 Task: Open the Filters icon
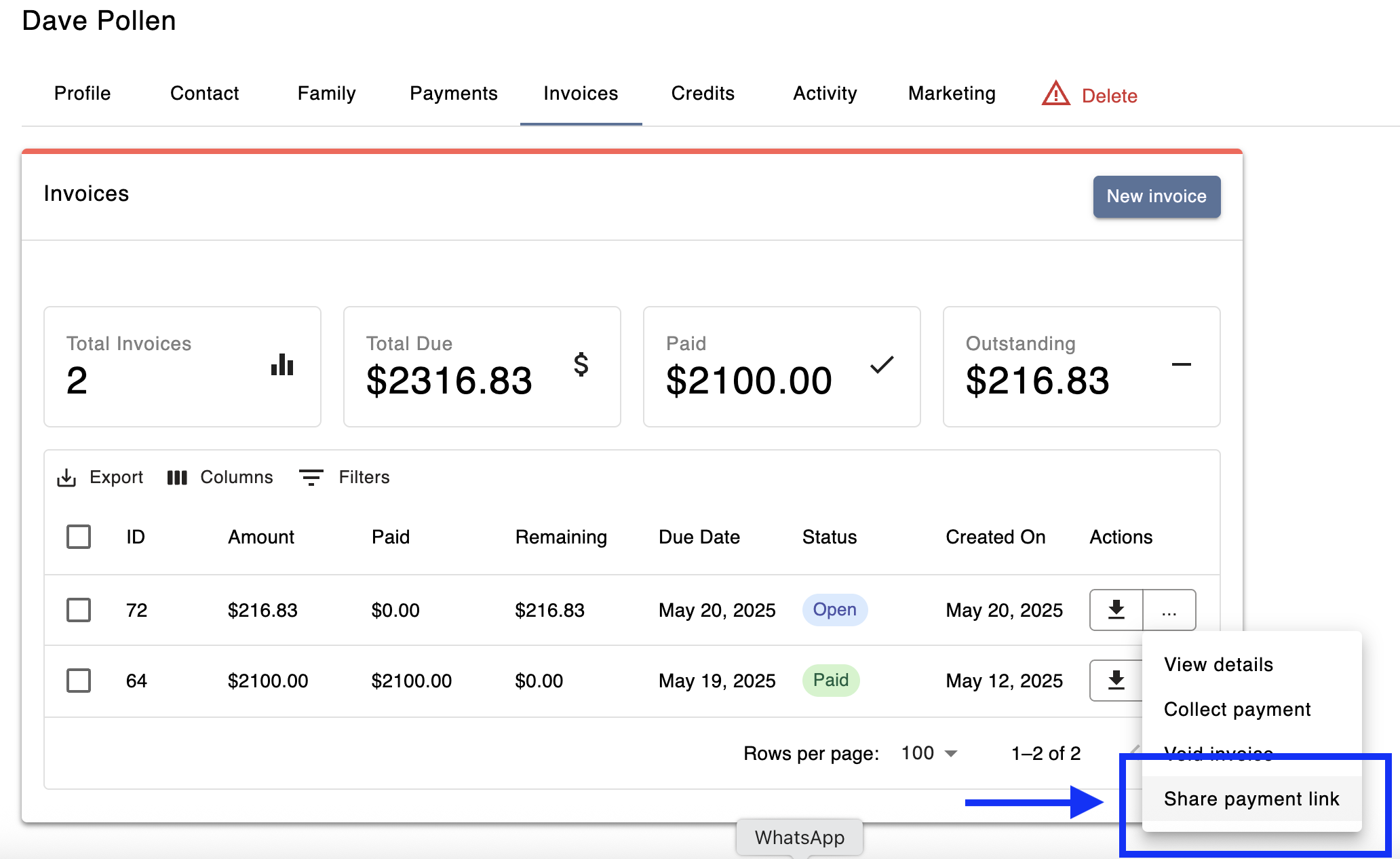[x=311, y=478]
